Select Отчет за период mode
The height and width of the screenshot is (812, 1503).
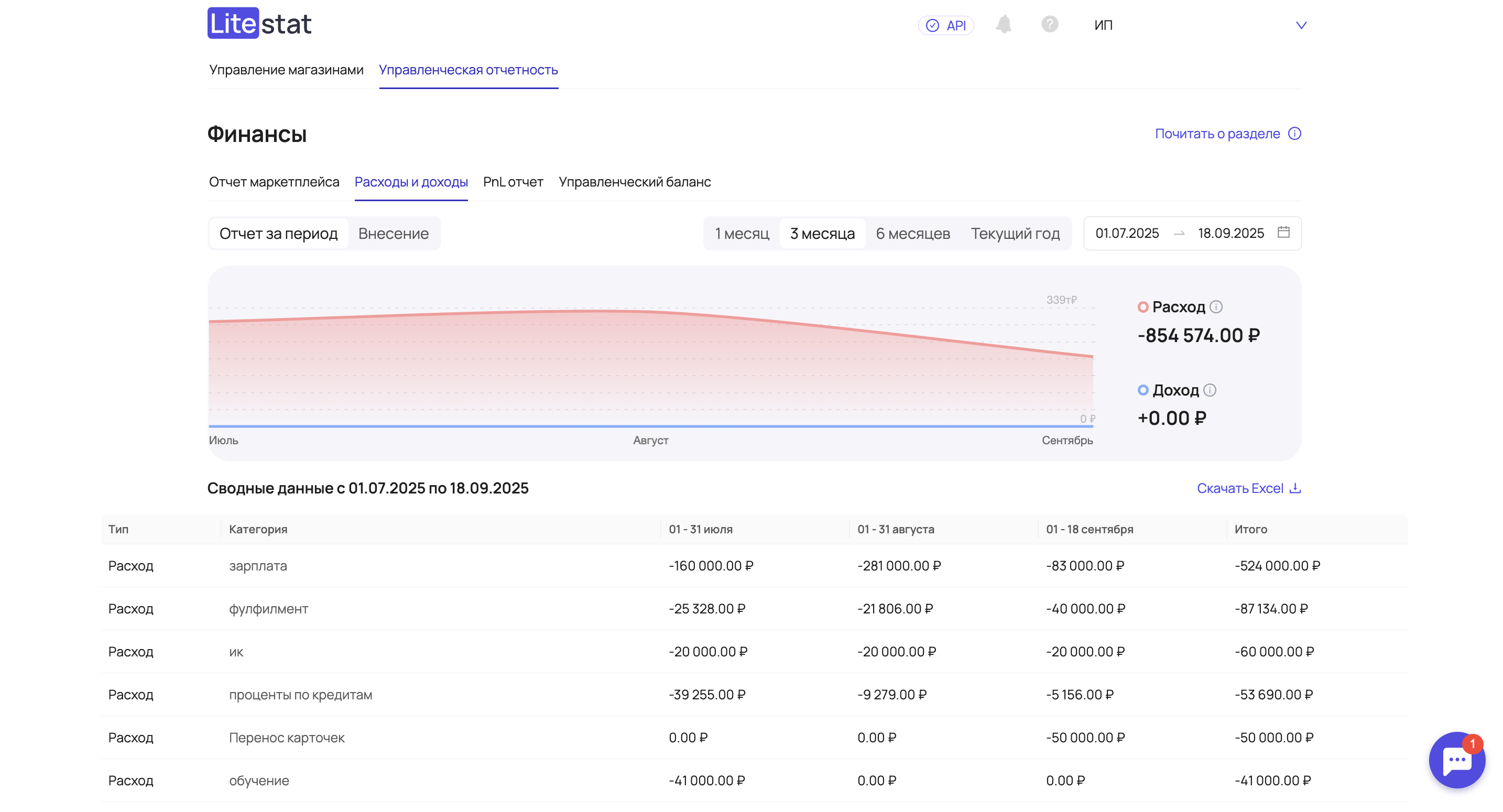pyautogui.click(x=278, y=233)
